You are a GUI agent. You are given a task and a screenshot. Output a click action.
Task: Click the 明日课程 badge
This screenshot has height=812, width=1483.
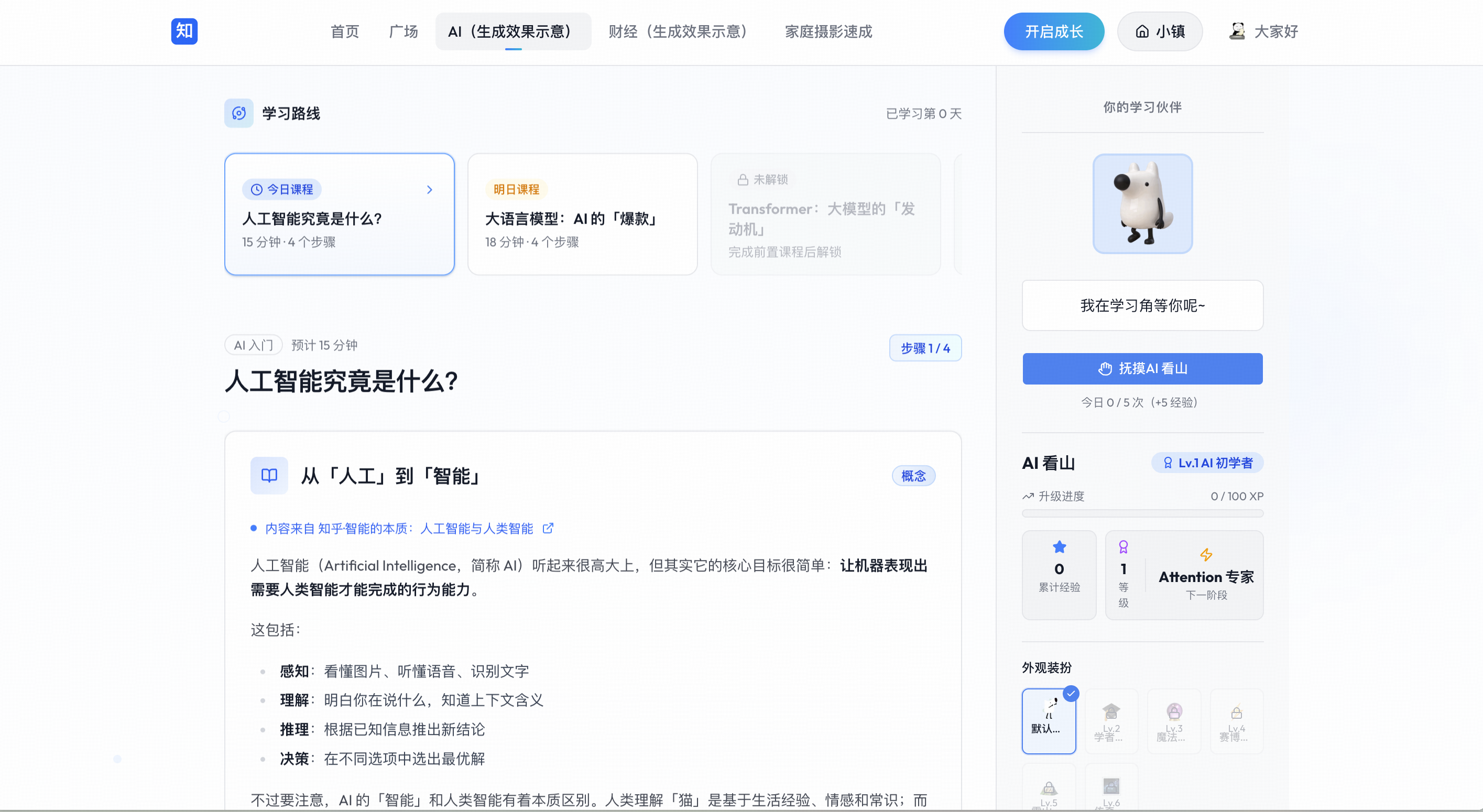click(516, 189)
